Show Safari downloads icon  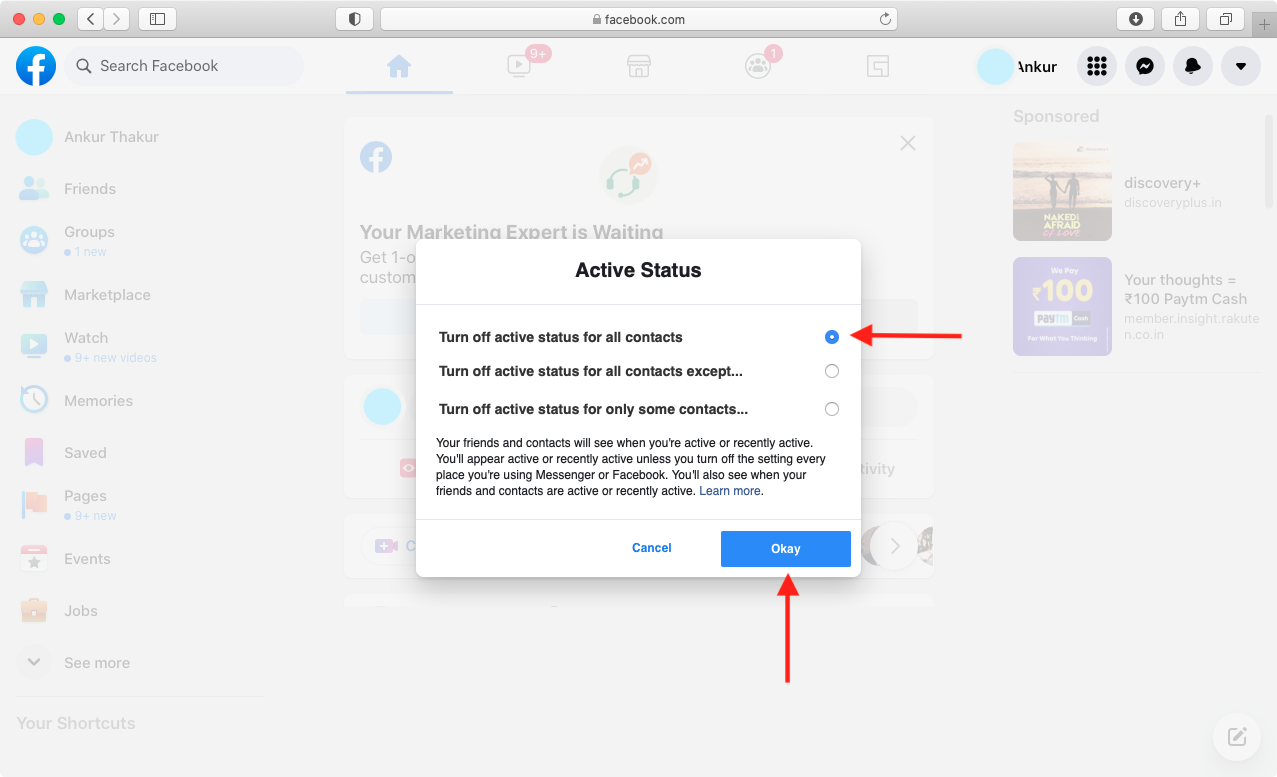(x=1136, y=18)
